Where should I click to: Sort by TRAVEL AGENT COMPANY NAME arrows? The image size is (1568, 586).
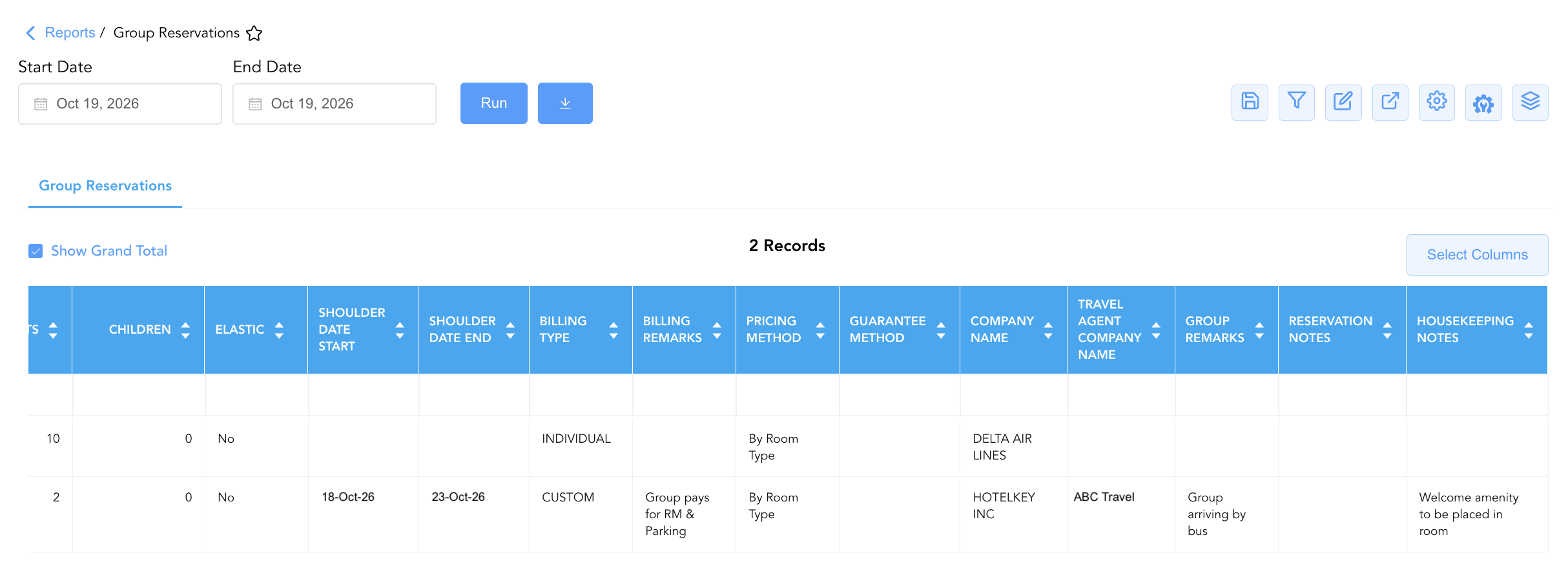tap(1156, 330)
